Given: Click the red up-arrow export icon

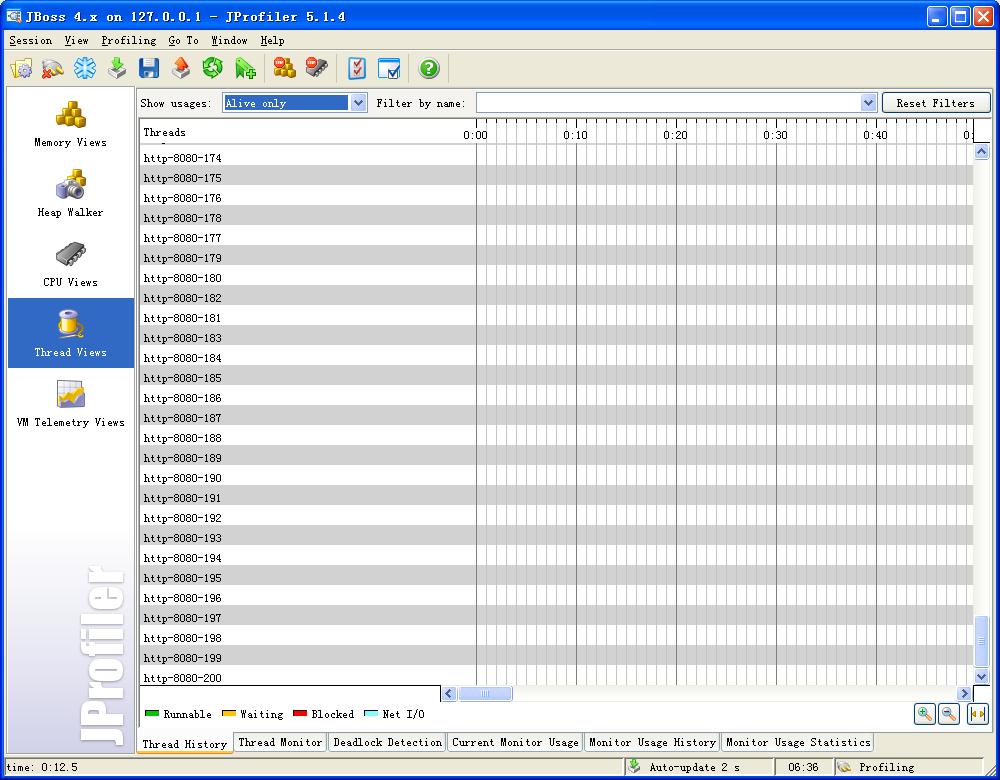Looking at the screenshot, I should 181,68.
